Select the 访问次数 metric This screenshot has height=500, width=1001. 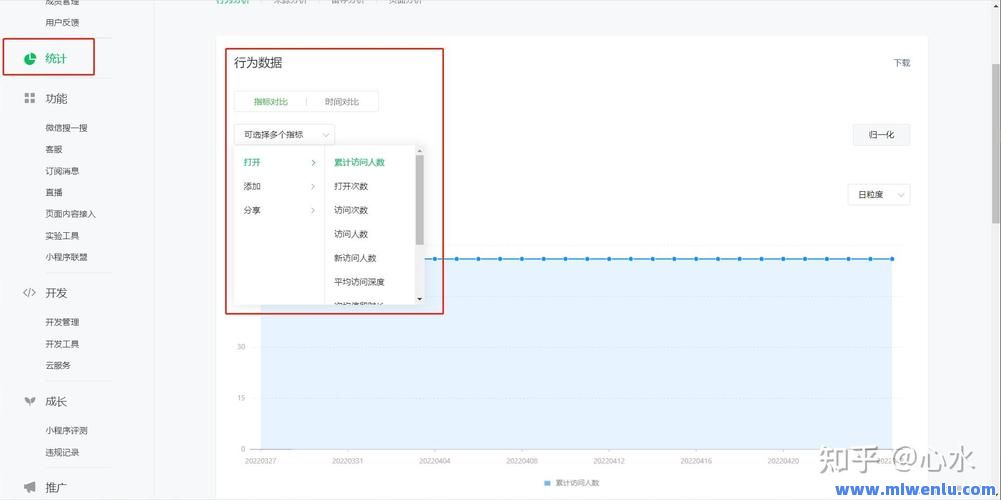point(351,210)
